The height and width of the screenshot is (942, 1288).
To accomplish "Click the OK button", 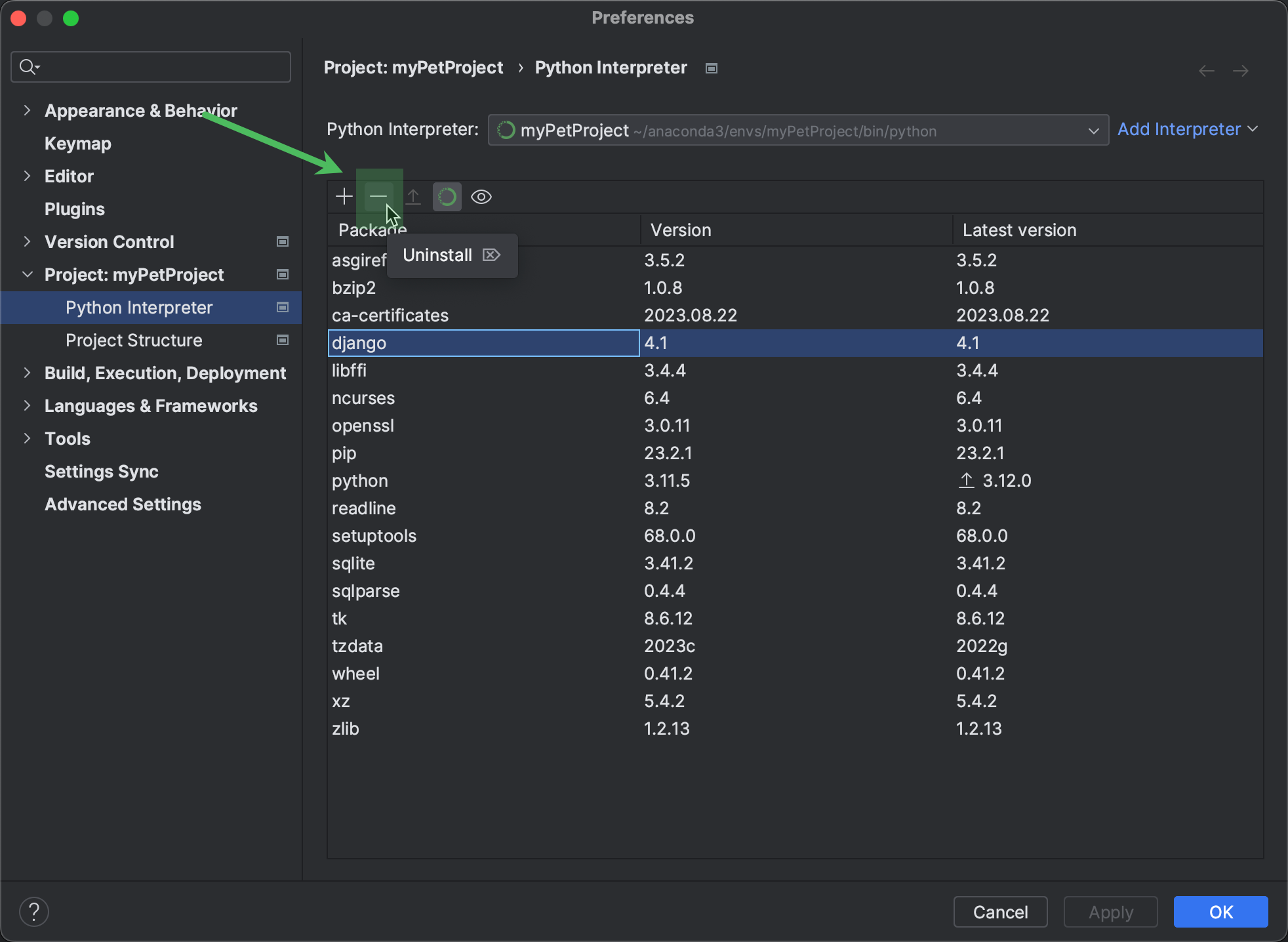I will [x=1220, y=911].
